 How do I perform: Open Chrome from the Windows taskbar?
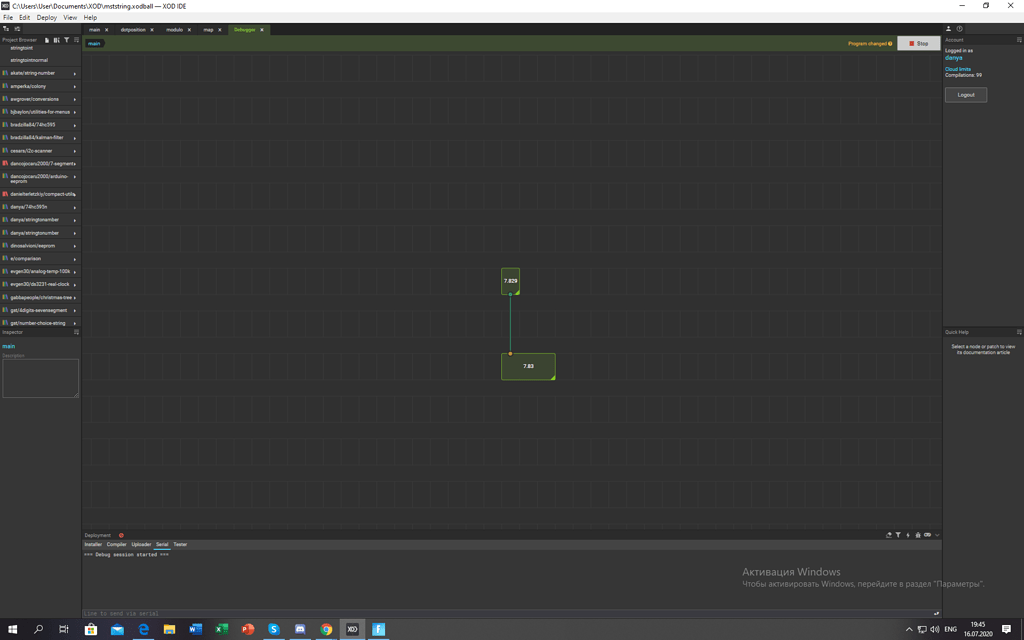coord(326,629)
